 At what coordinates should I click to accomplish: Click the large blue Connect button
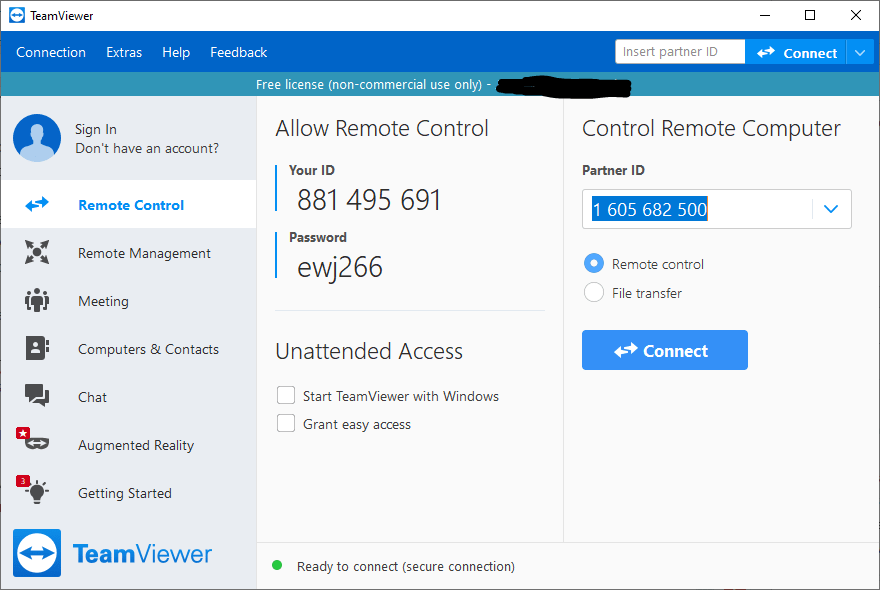pyautogui.click(x=664, y=350)
